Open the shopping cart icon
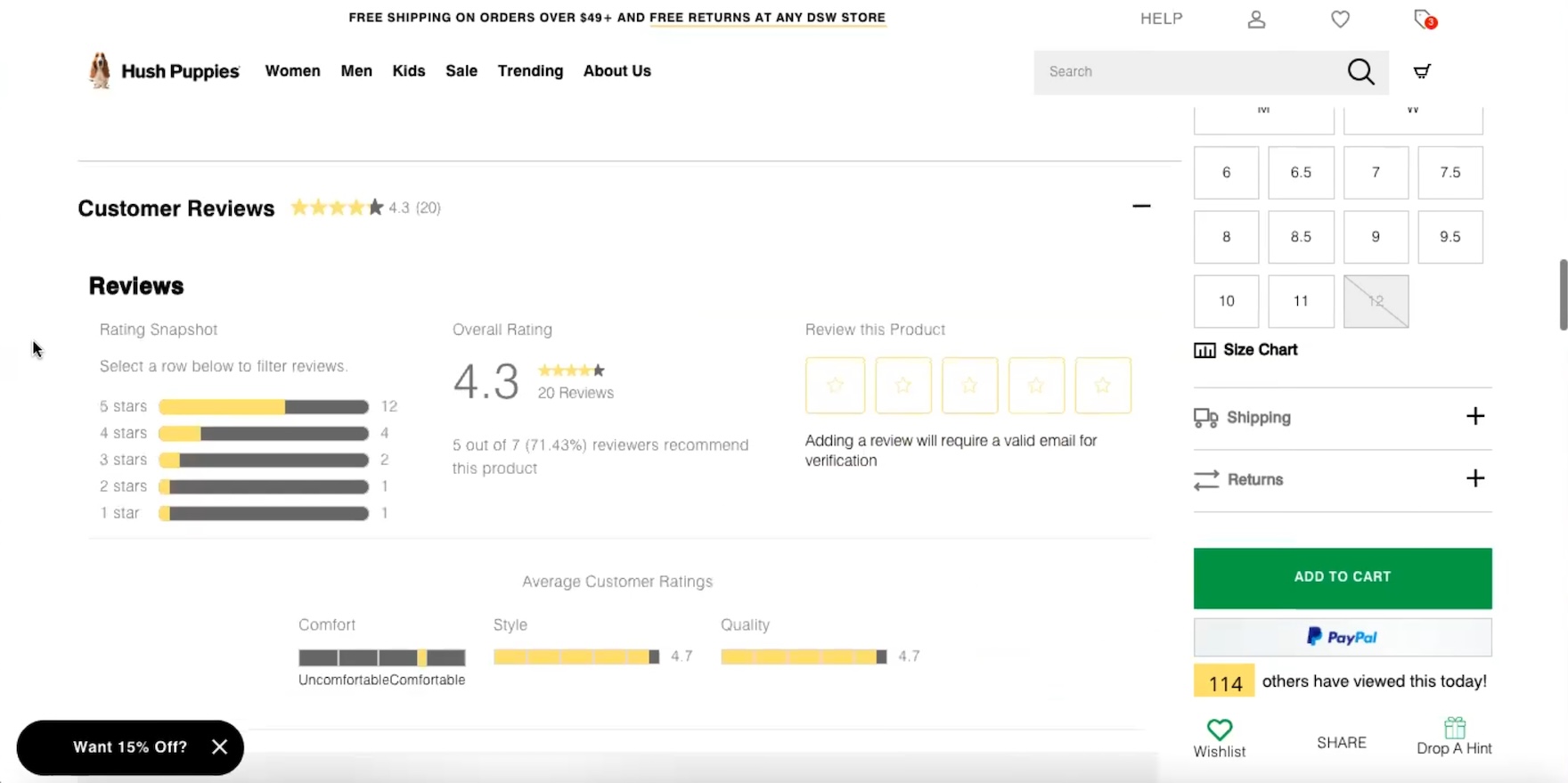Viewport: 1568px width, 783px height. pyautogui.click(x=1422, y=71)
